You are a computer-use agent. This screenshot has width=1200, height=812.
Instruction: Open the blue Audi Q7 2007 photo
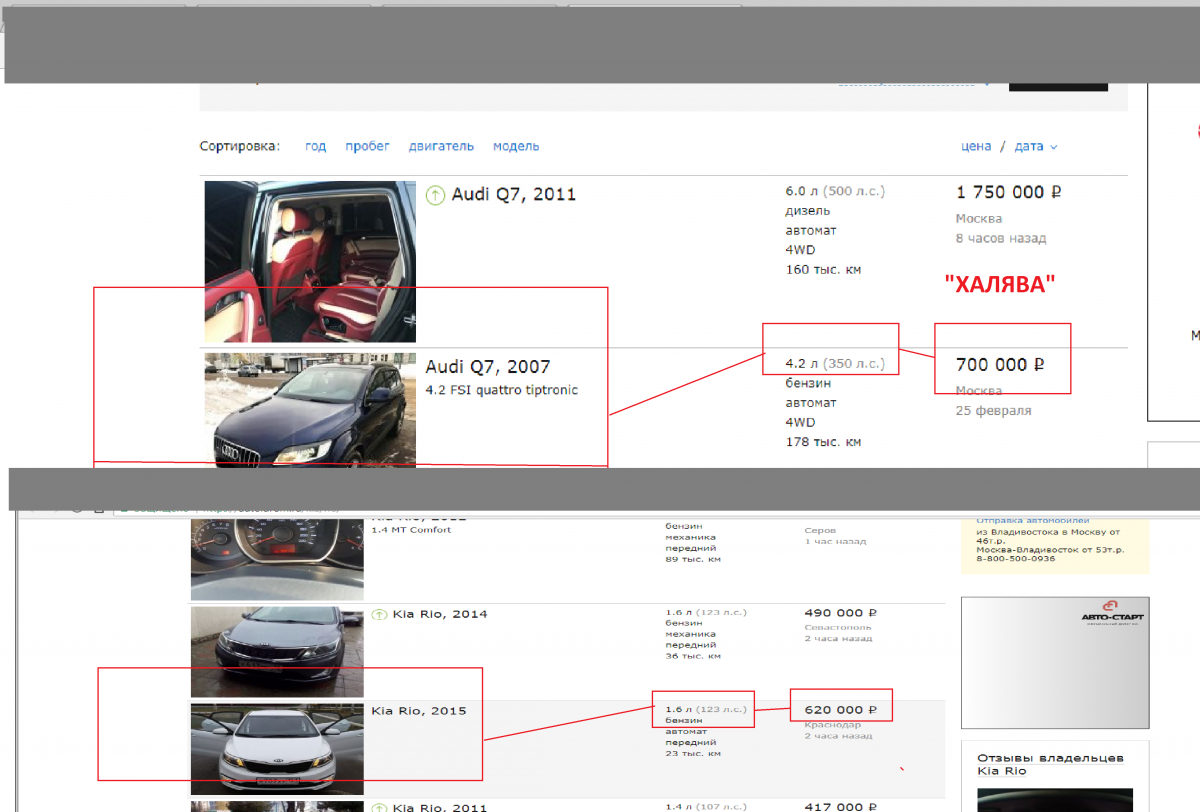pyautogui.click(x=310, y=409)
